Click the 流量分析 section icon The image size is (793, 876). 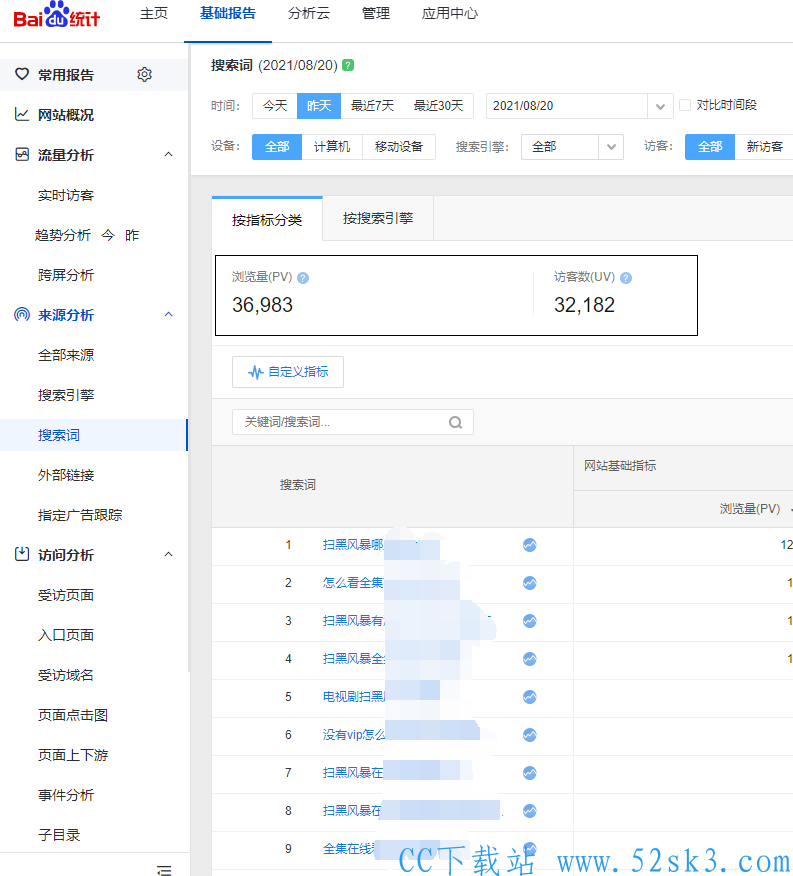pos(22,154)
